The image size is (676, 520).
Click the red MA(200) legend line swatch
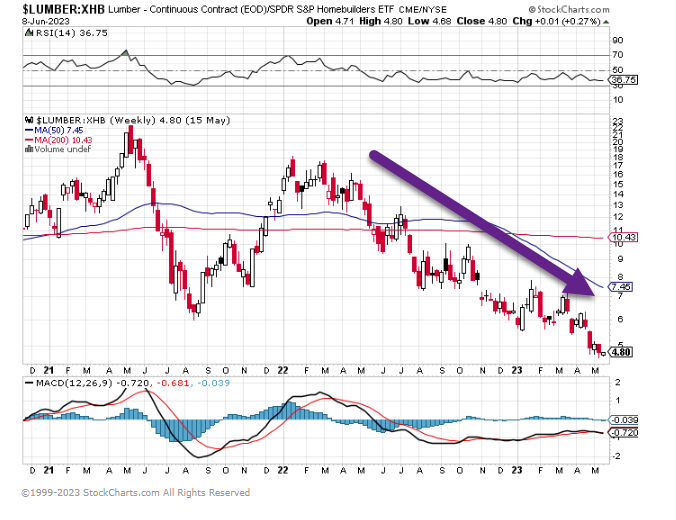29,140
